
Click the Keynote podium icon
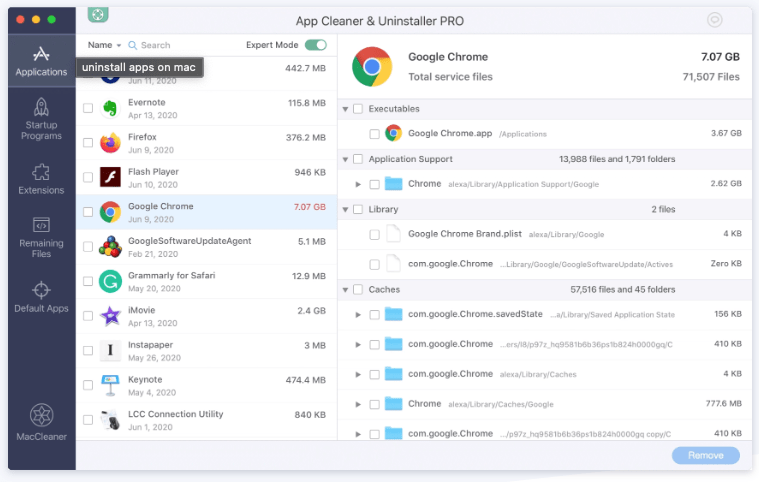[x=110, y=385]
